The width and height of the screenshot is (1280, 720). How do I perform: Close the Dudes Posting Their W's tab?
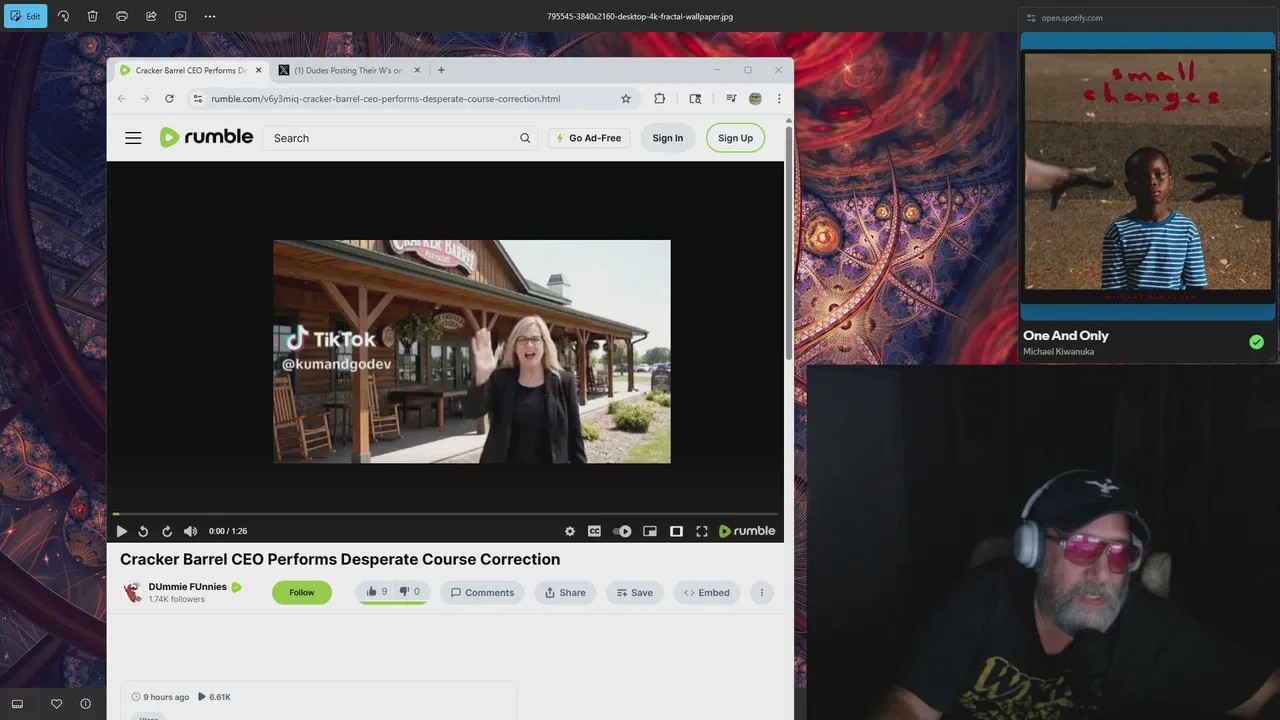tap(417, 70)
